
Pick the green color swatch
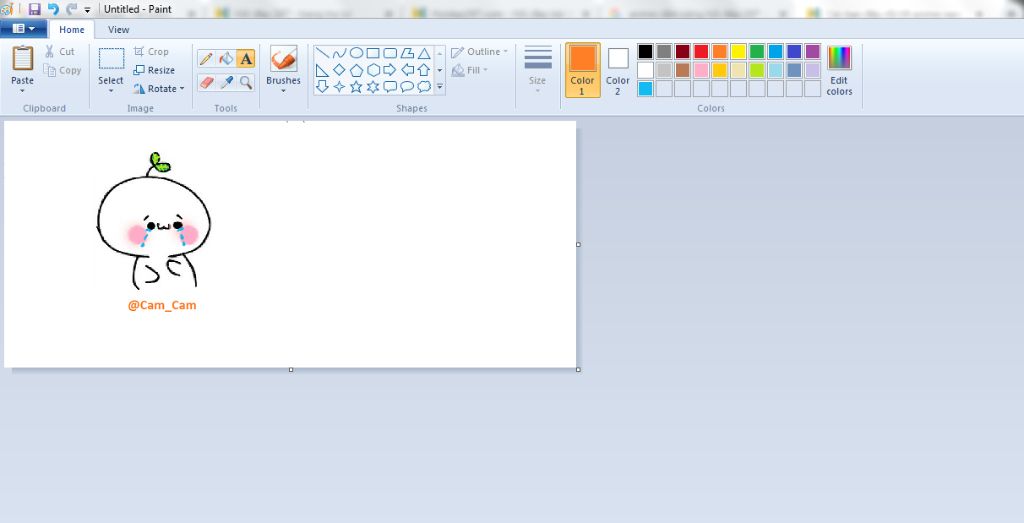757,52
